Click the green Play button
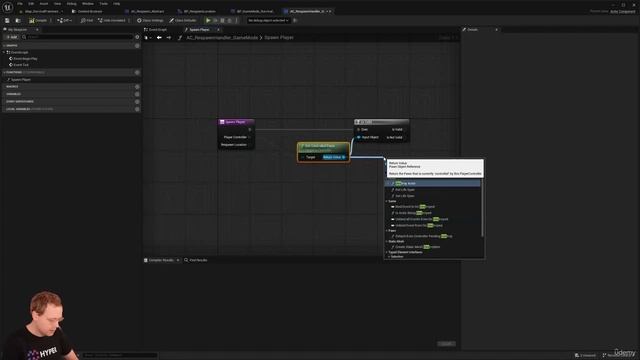The height and width of the screenshot is (360, 640). (x=208, y=20)
